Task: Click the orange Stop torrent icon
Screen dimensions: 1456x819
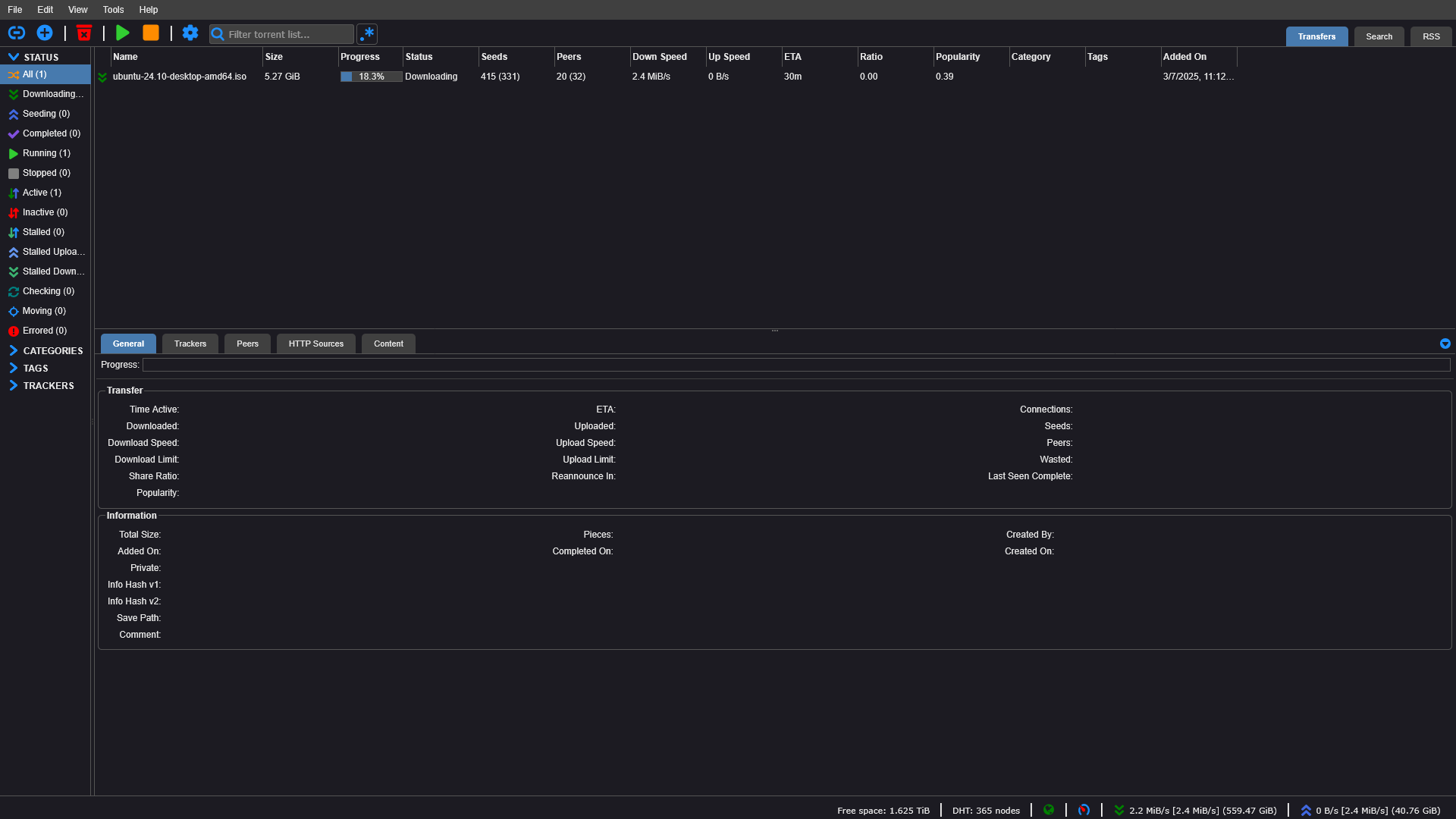Action: point(151,33)
